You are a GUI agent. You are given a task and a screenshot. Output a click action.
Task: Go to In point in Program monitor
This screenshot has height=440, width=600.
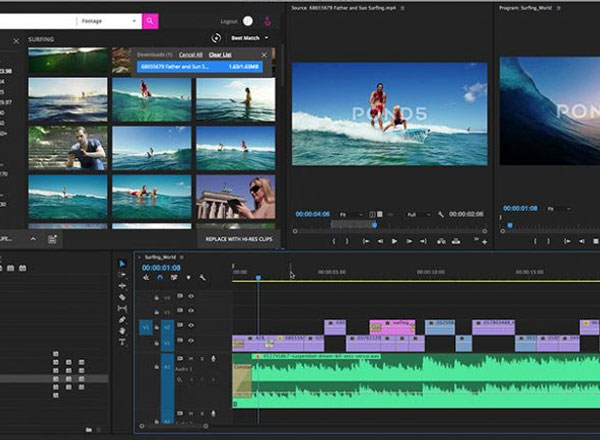tap(567, 241)
